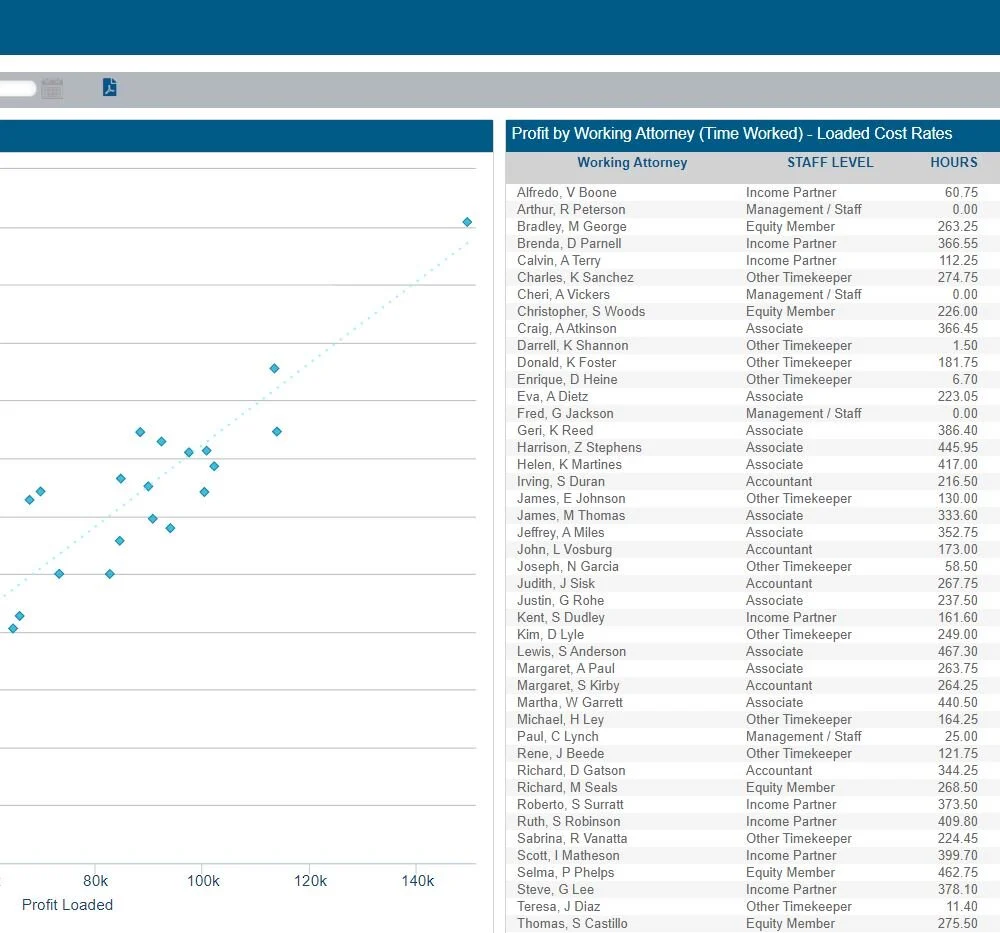1000x933 pixels.
Task: Open Martha, W Garrett attorney entry
Action: pyautogui.click(x=570, y=702)
